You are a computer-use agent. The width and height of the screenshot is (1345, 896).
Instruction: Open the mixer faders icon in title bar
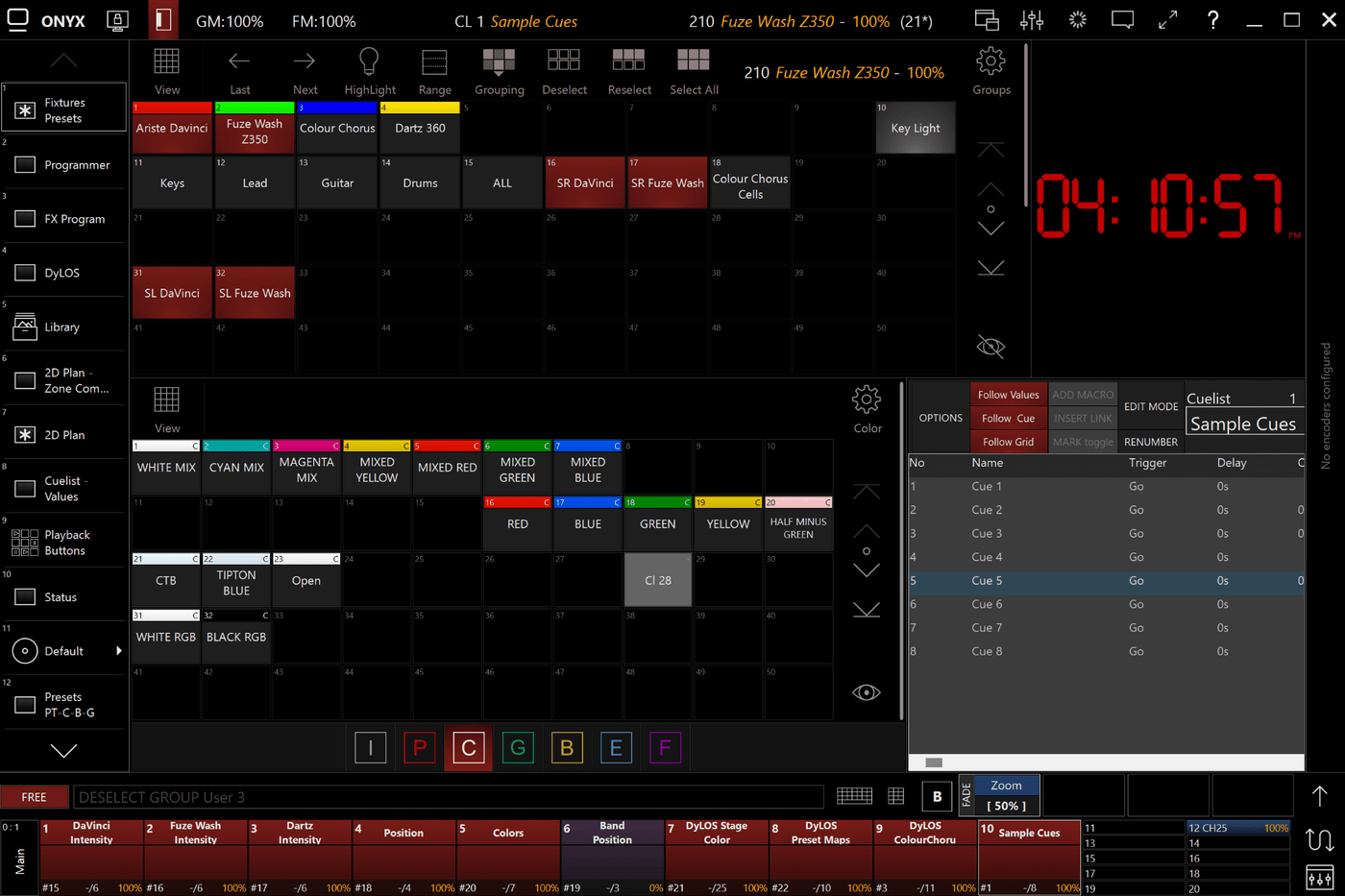pyautogui.click(x=1032, y=20)
